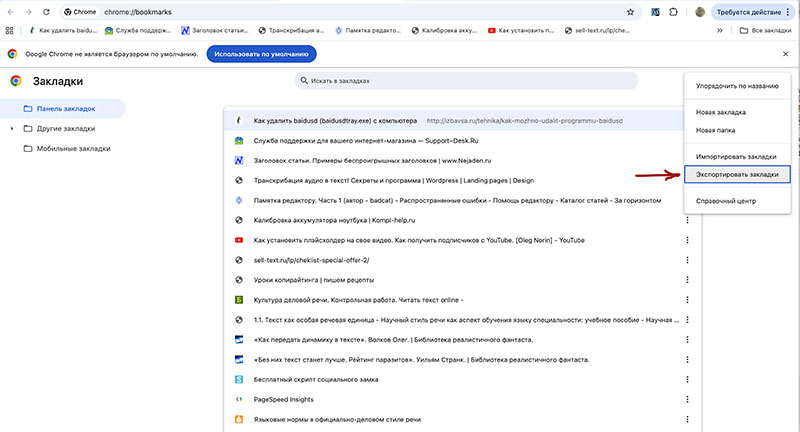Select Мобильные закладки folder

pos(67,148)
